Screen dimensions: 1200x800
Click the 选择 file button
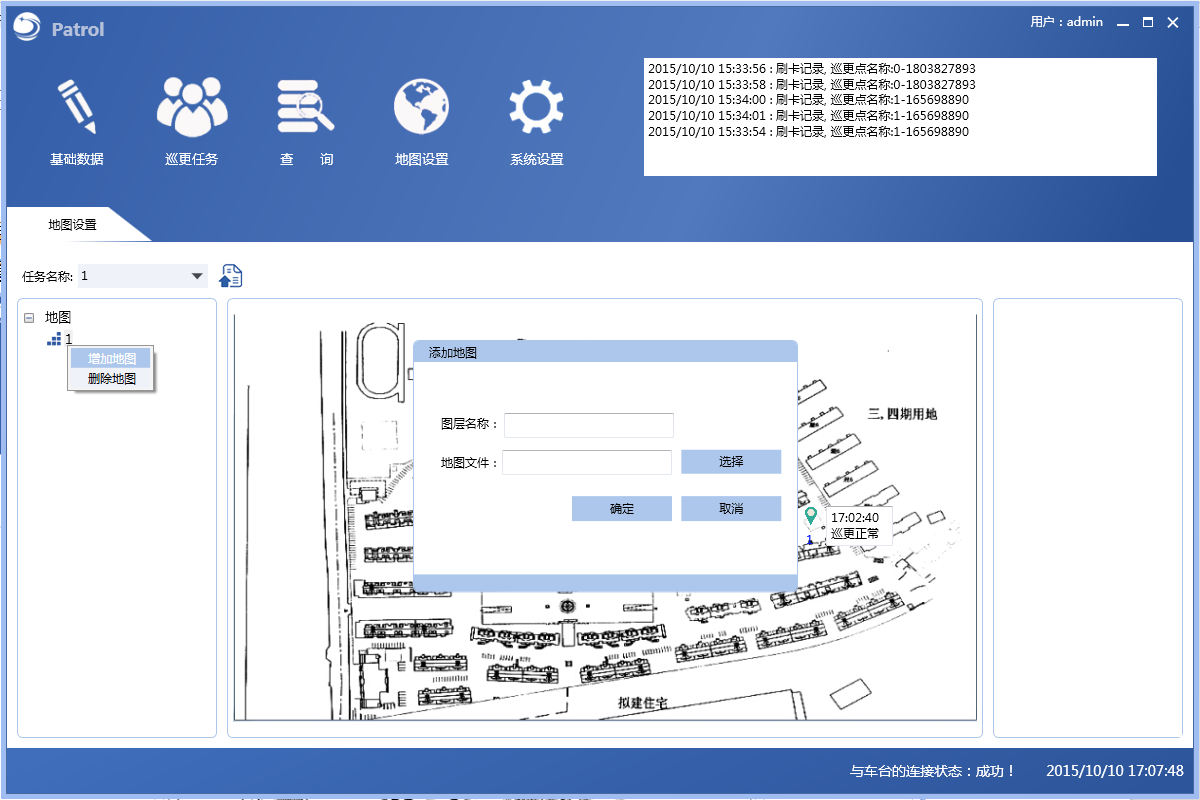point(730,461)
